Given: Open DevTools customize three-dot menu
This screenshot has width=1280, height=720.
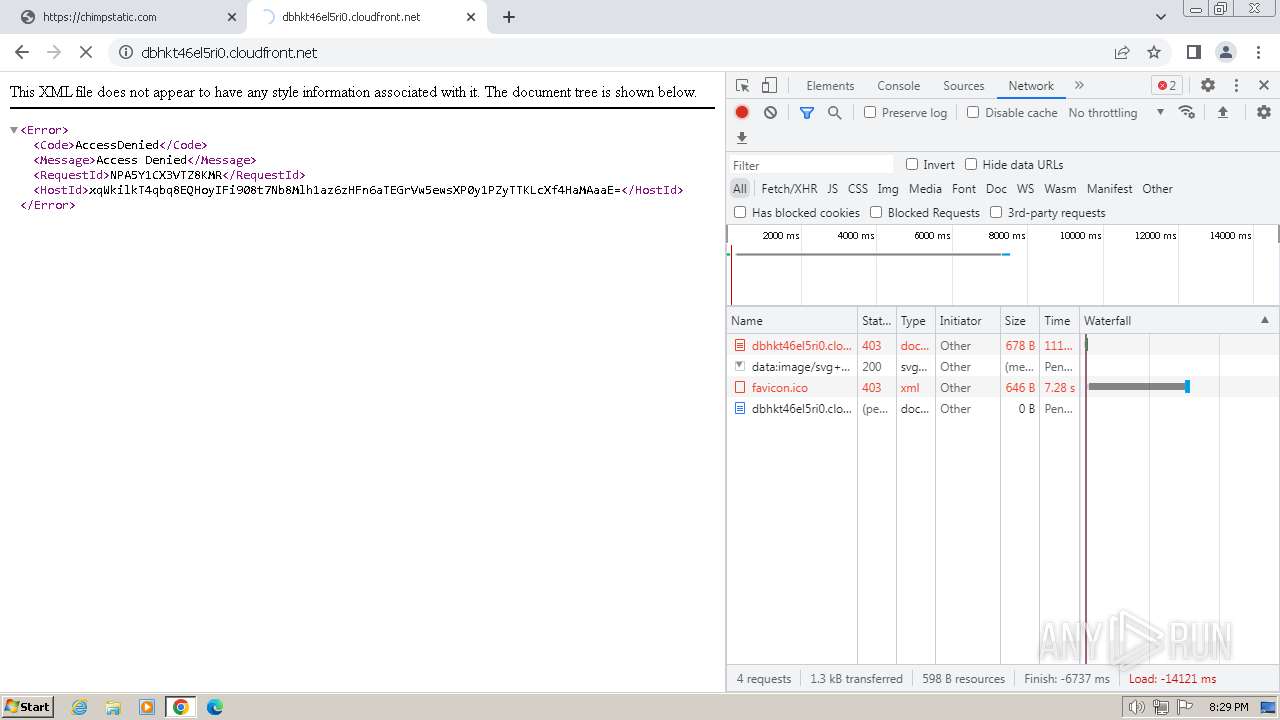Looking at the screenshot, I should (1236, 85).
